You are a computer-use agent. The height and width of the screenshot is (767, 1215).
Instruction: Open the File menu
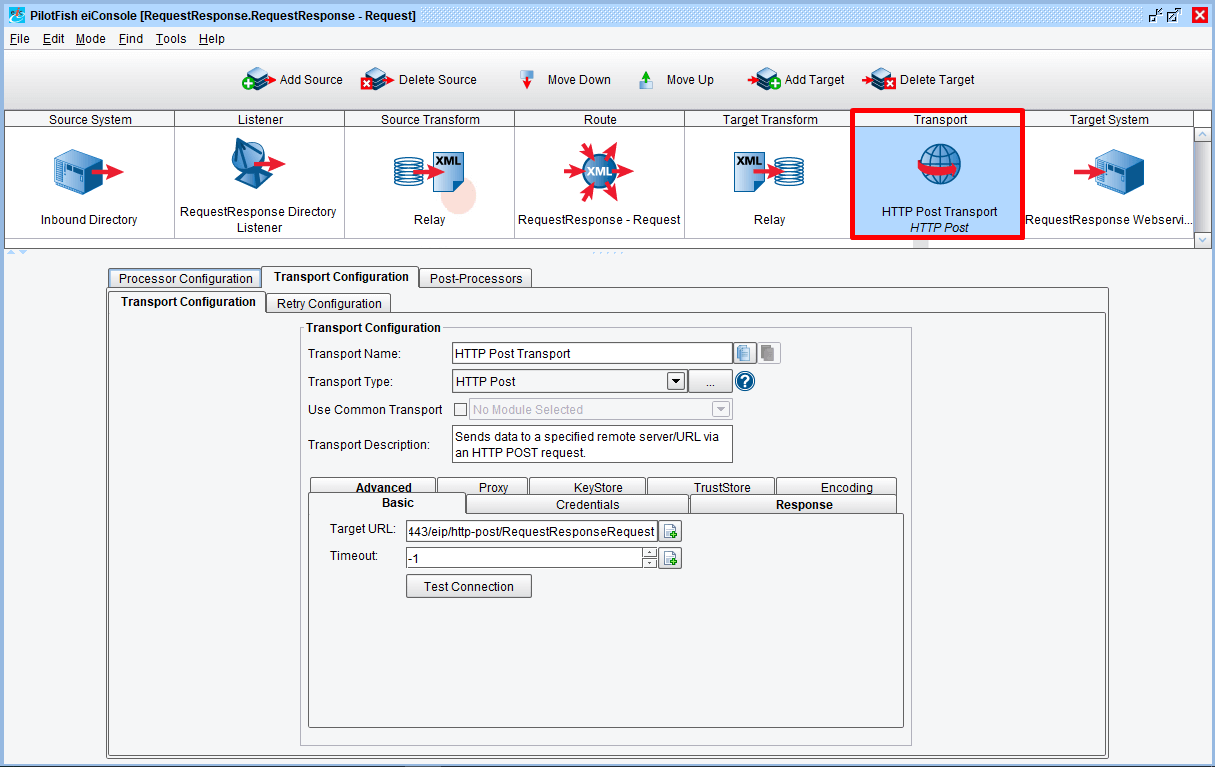pos(20,39)
